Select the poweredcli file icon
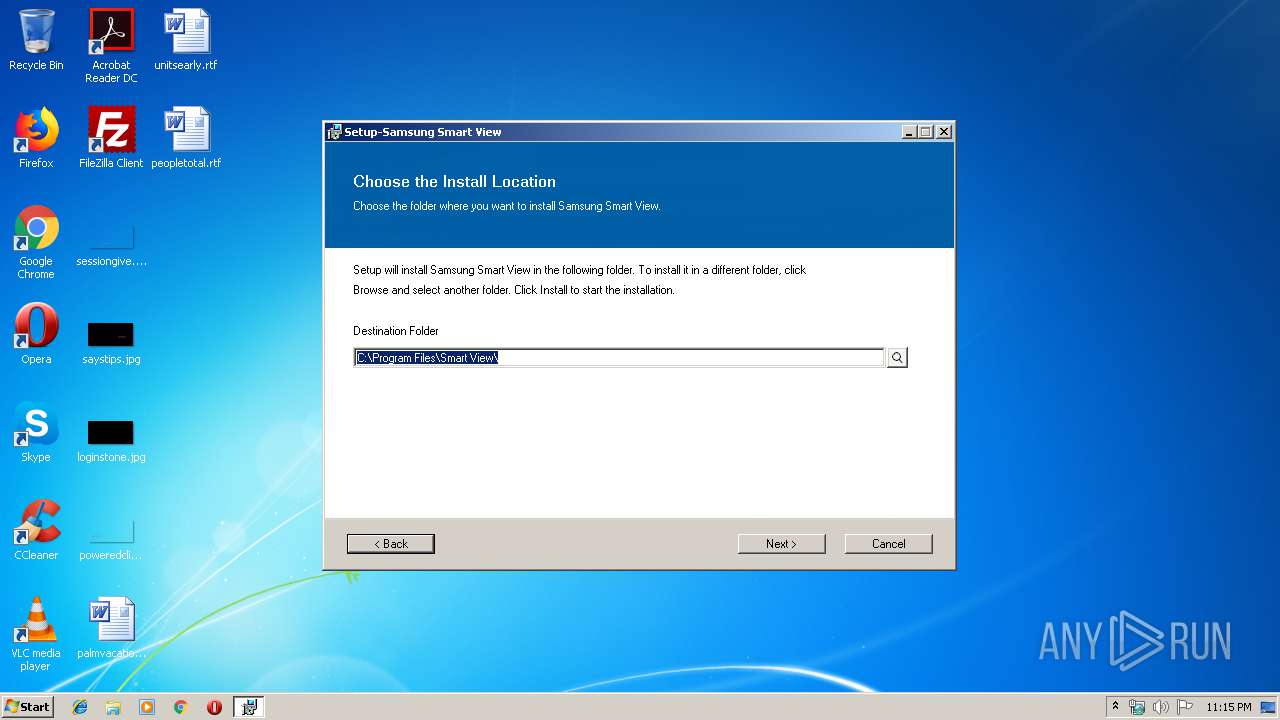The height and width of the screenshot is (720, 1280). tap(111, 538)
